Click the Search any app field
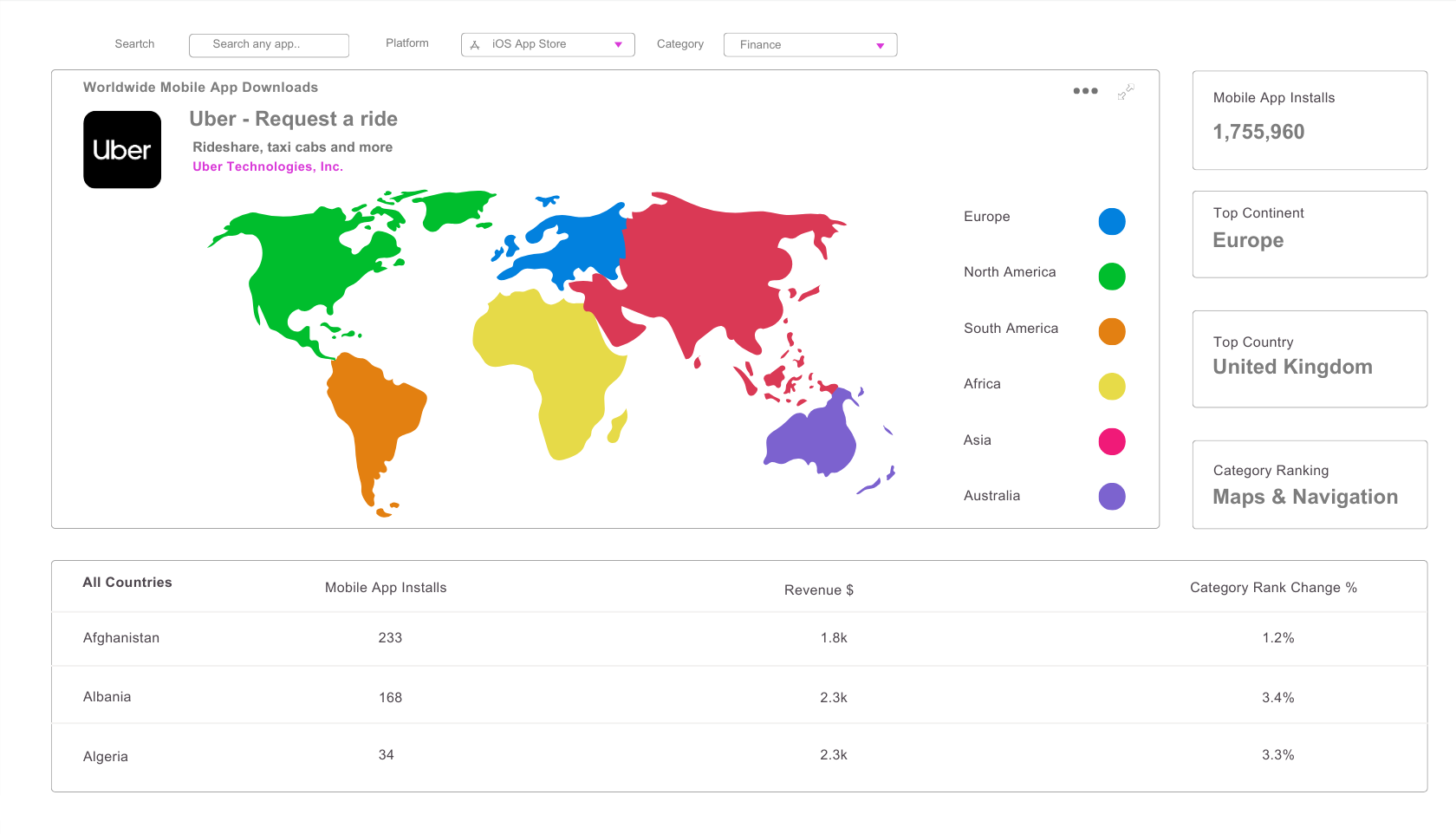This screenshot has width=1456, height=834. point(269,45)
